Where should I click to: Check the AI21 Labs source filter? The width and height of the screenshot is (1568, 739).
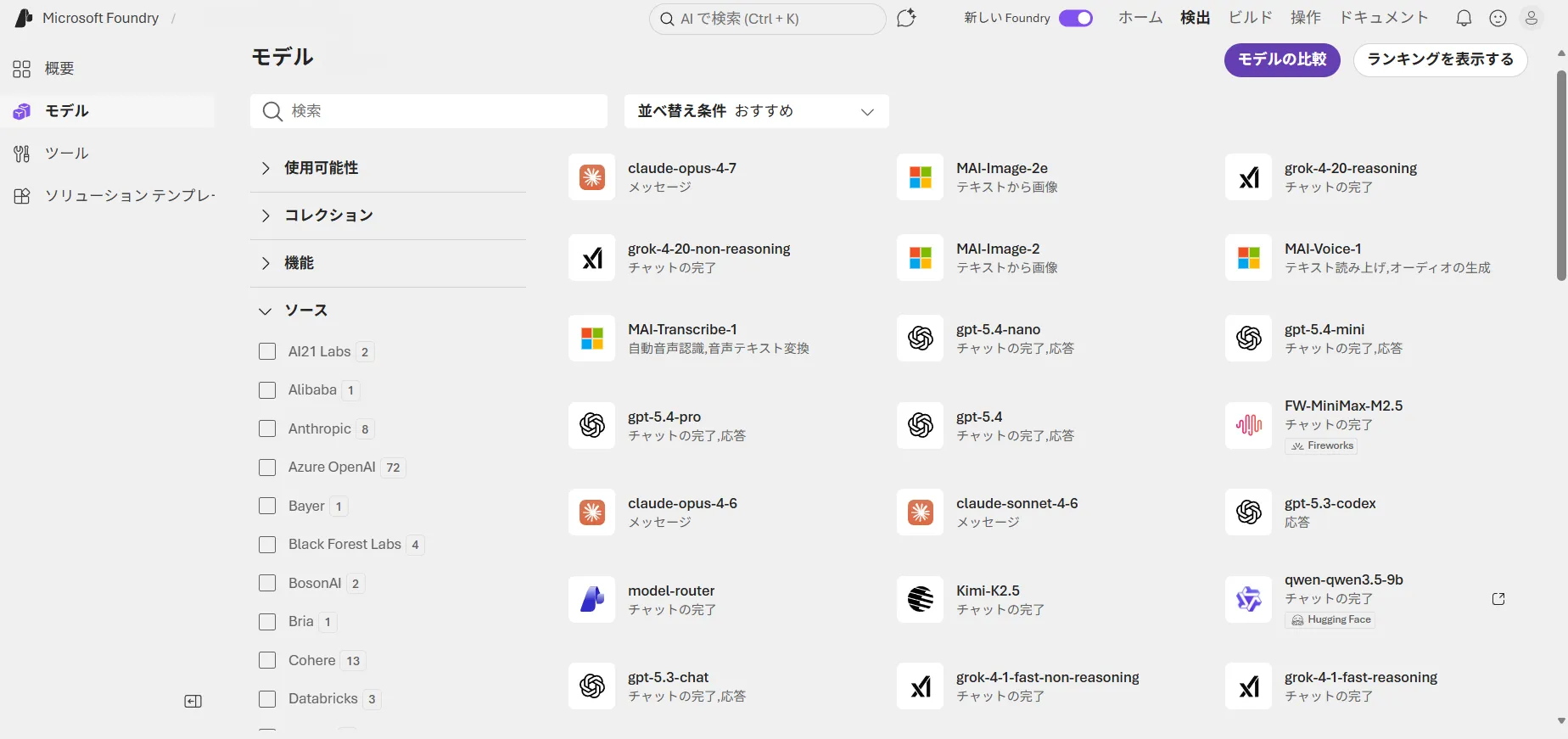[267, 351]
